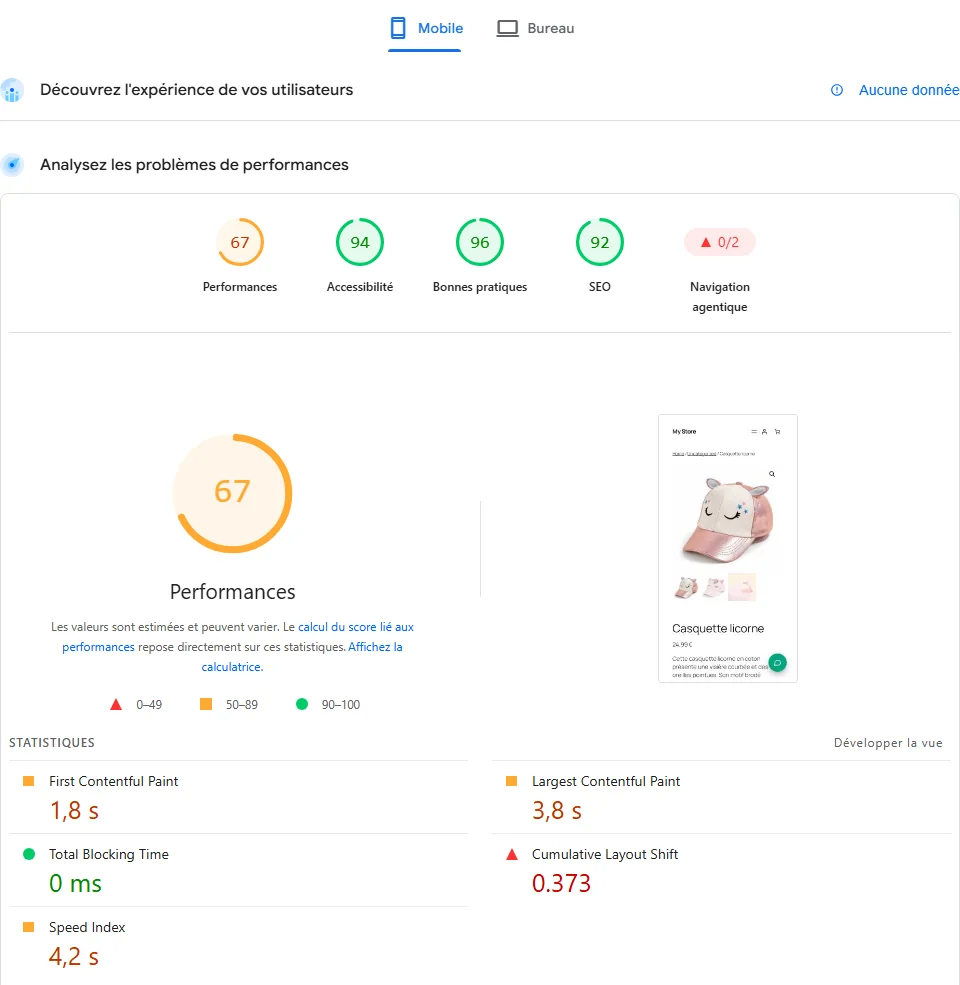
Task: Click the Performances label under gauge 67
Action: pyautogui.click(x=240, y=286)
